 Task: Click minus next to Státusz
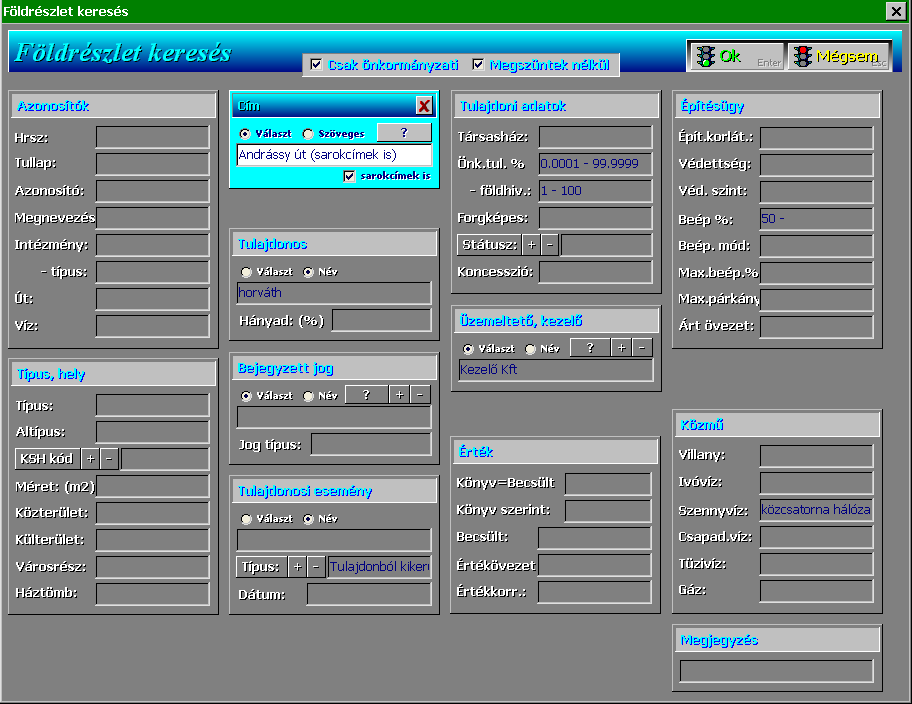550,245
